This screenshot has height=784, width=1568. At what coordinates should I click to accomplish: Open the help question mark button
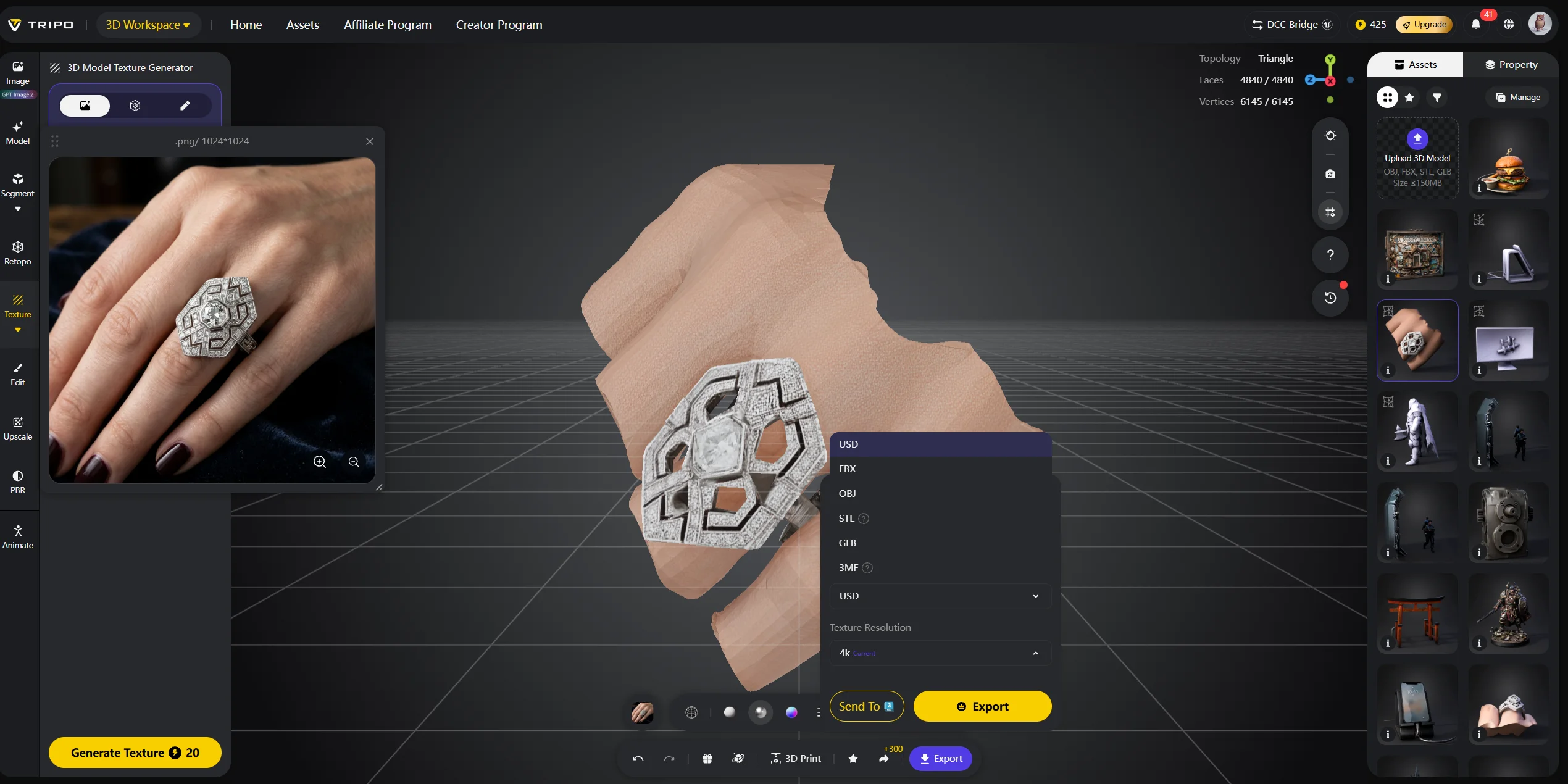(1330, 254)
